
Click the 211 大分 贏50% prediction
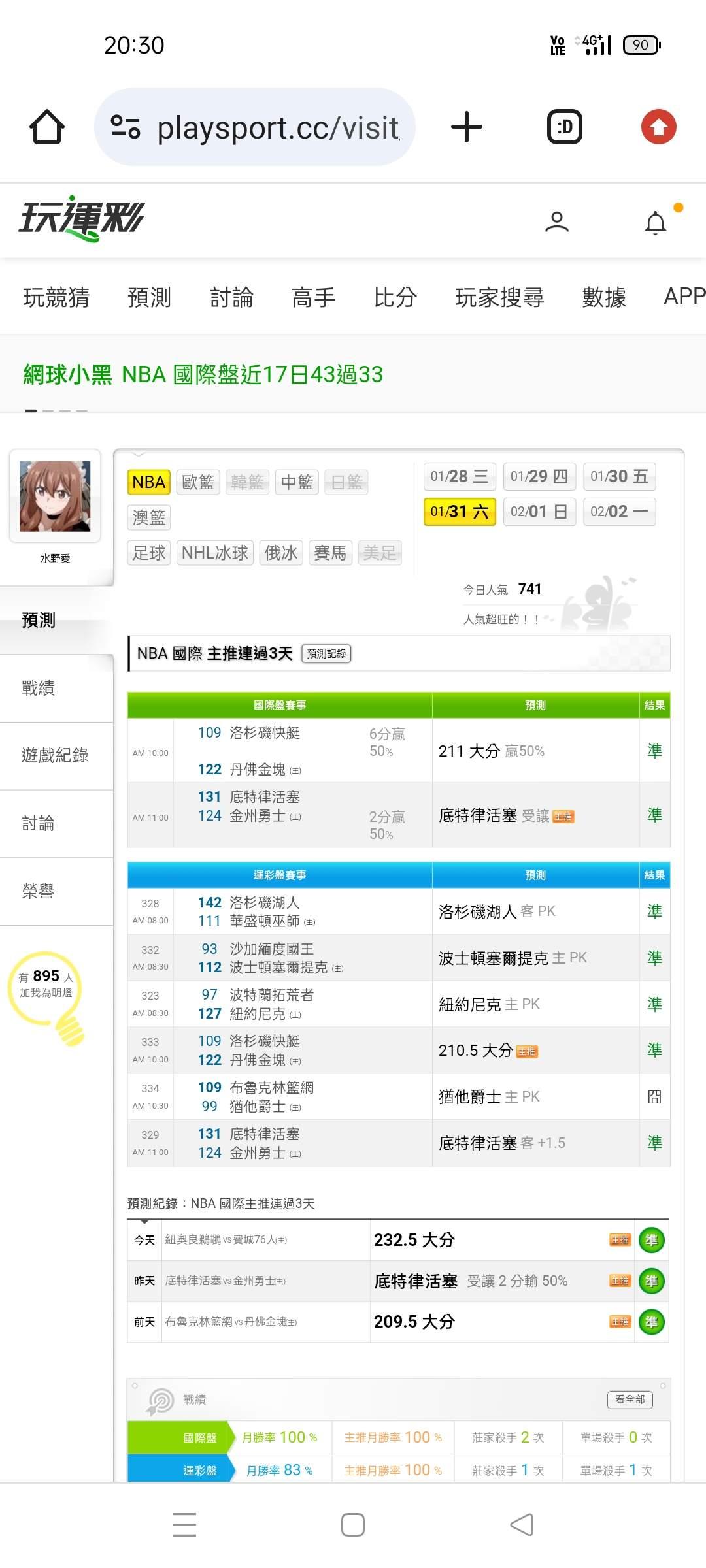(x=492, y=751)
